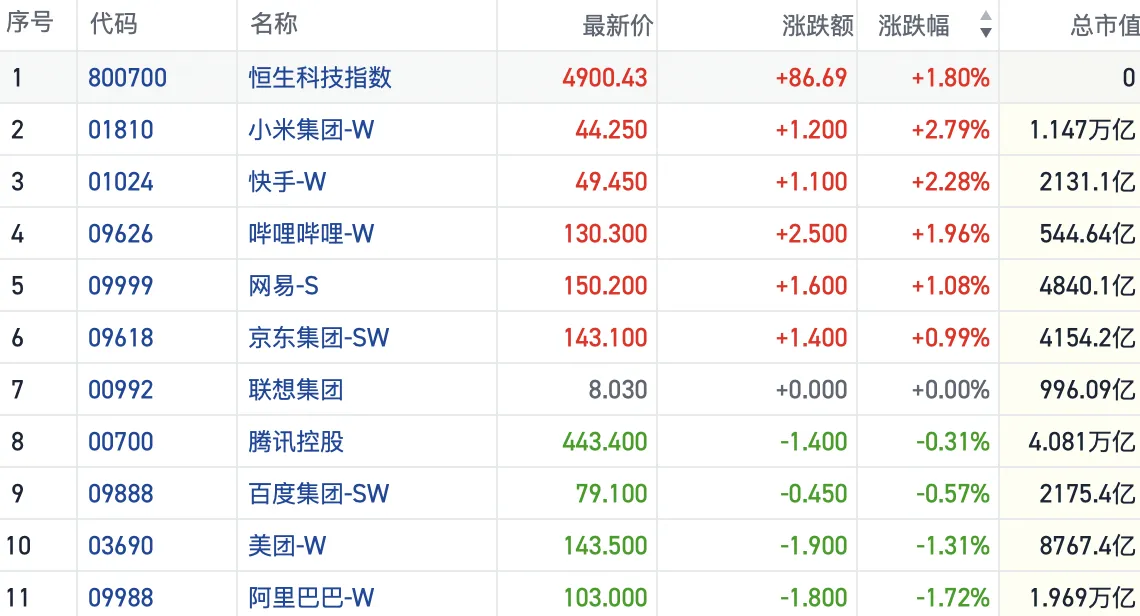
Task: Click the 序号 column header
Action: [x=30, y=24]
